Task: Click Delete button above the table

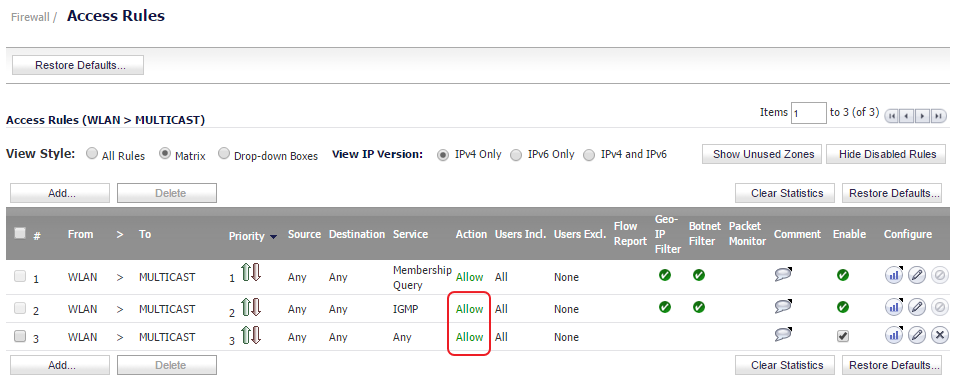Action: [x=167, y=193]
